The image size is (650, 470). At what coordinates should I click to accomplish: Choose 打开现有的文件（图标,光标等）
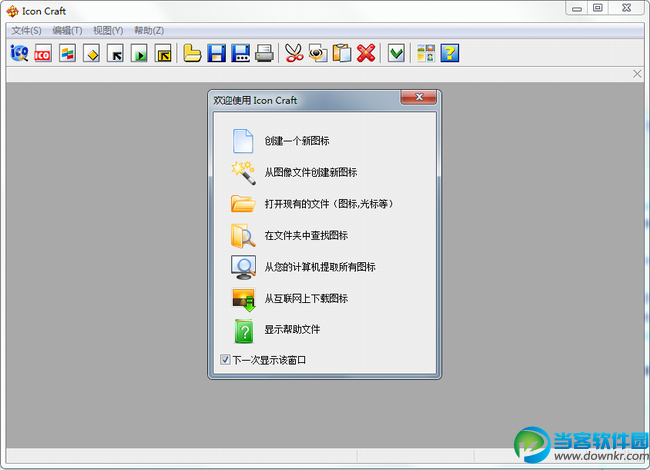point(329,204)
